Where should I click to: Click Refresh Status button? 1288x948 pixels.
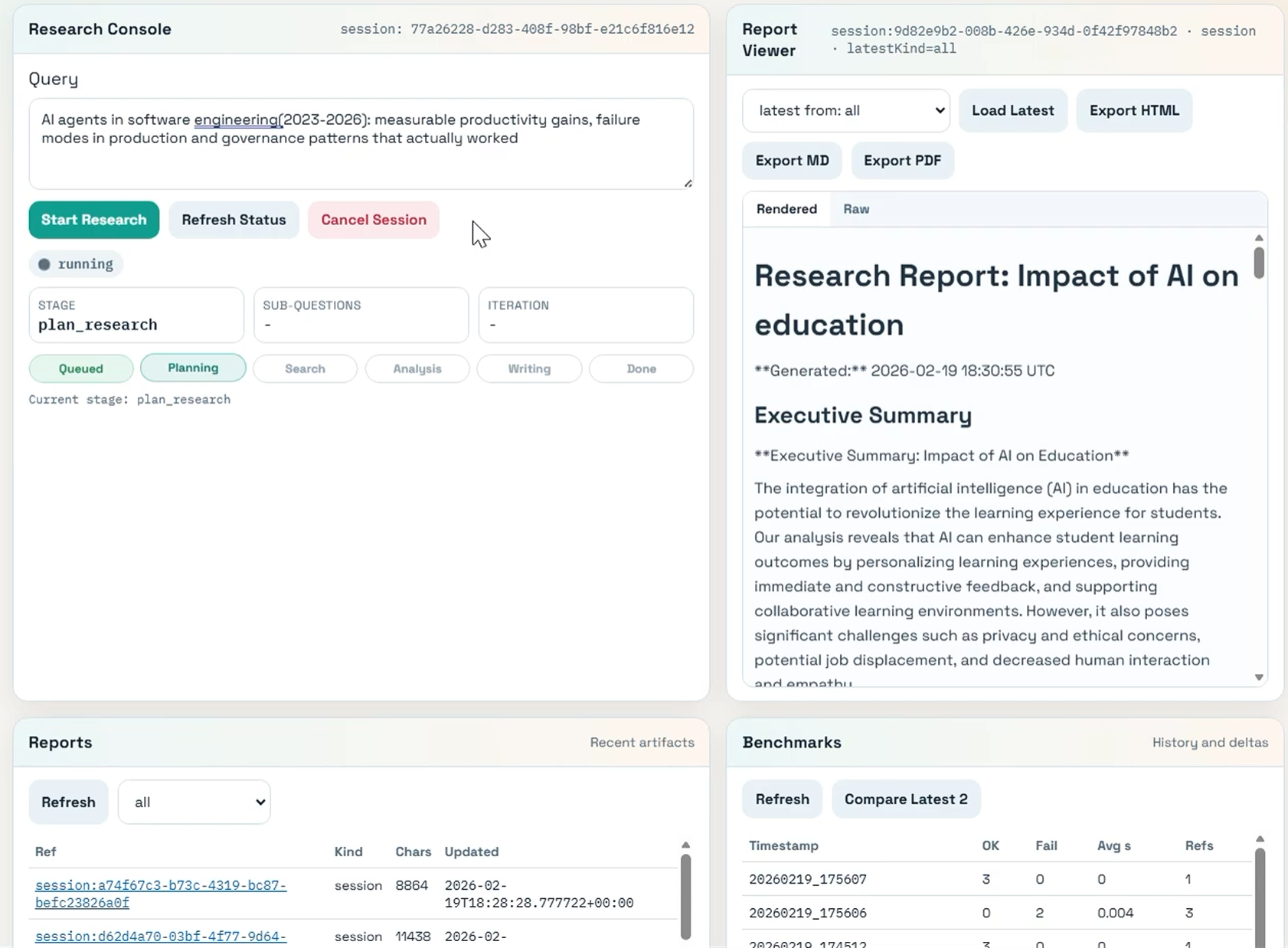point(234,220)
